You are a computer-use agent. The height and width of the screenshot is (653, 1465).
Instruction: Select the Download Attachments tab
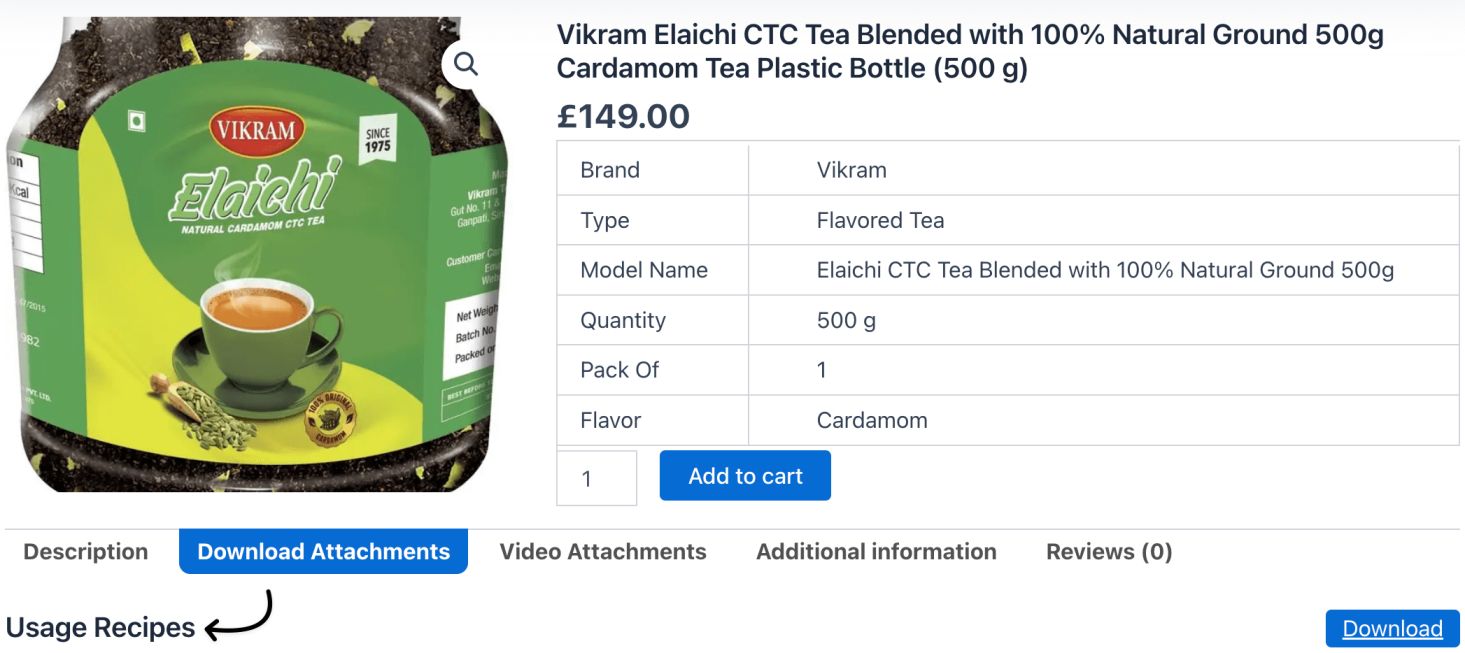[323, 552]
